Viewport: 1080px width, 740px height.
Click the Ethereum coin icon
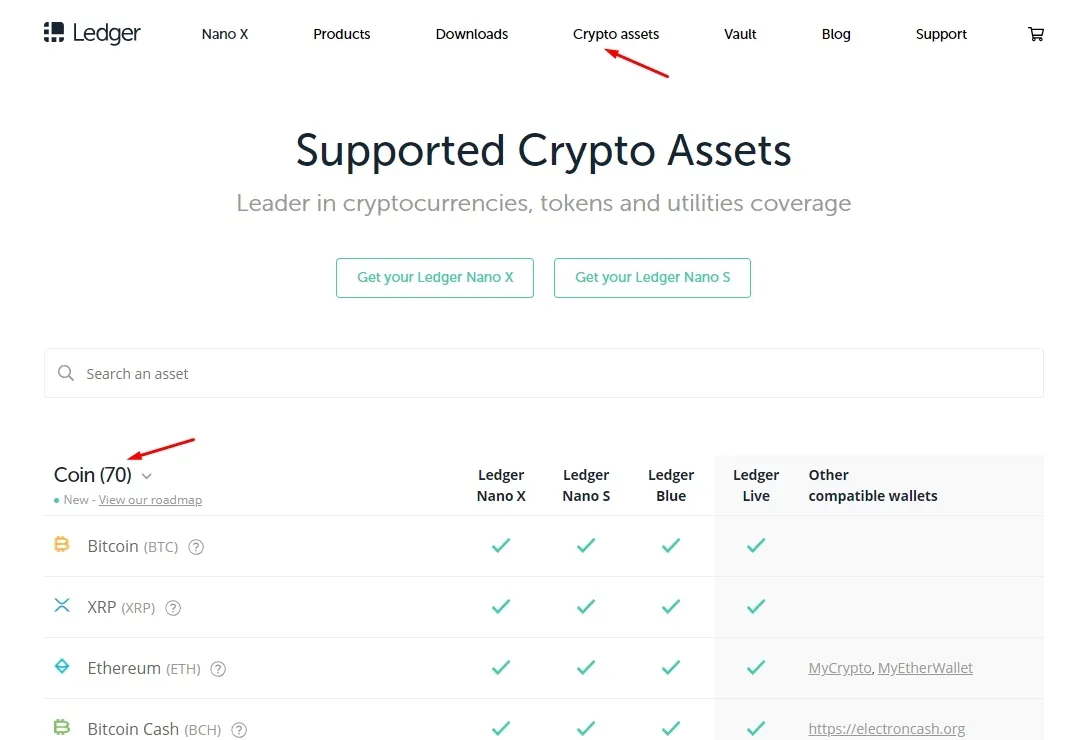point(62,666)
